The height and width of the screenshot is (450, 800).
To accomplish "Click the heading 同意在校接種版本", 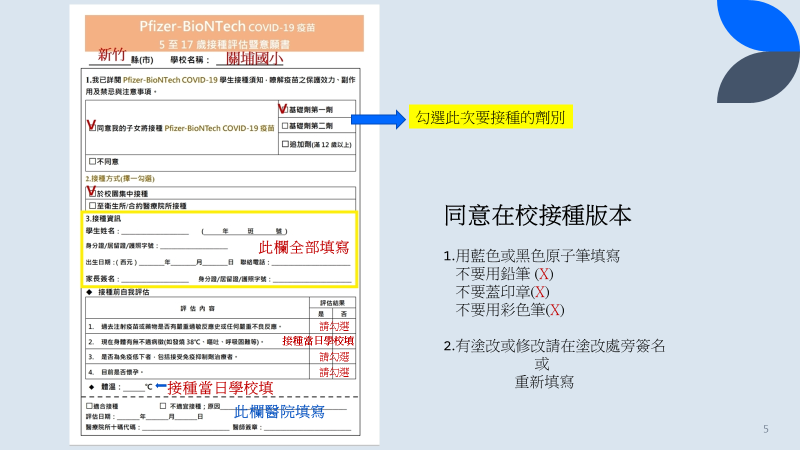I will pyautogui.click(x=537, y=215).
